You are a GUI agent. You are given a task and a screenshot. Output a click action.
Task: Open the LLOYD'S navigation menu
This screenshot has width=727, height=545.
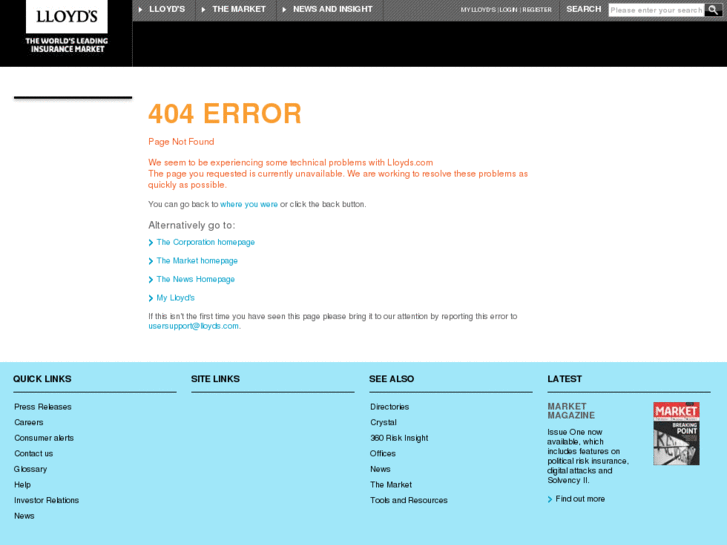click(167, 9)
